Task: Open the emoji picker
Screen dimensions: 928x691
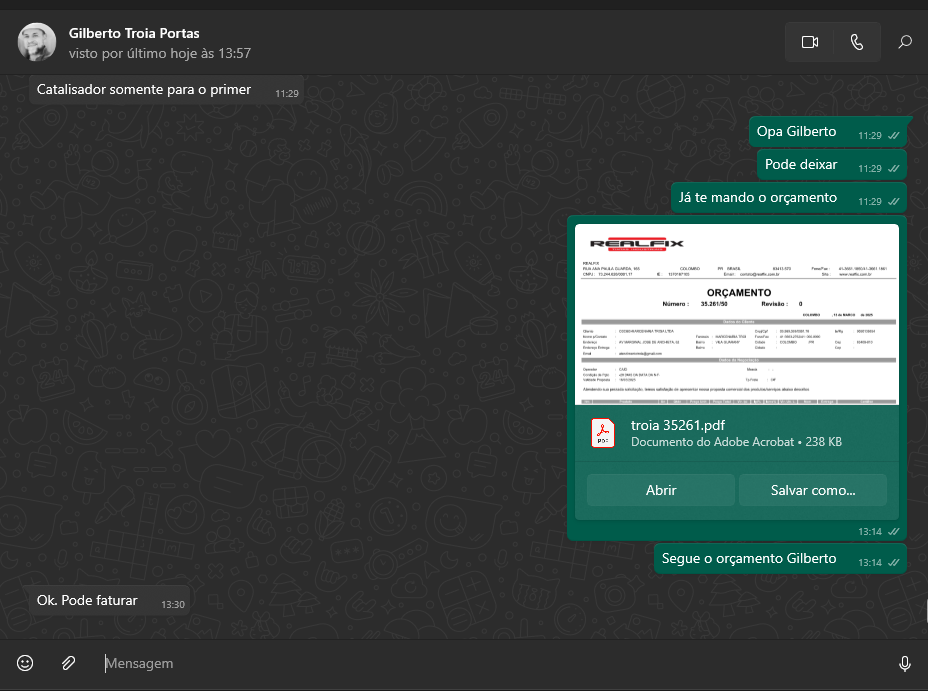Action: [x=26, y=663]
